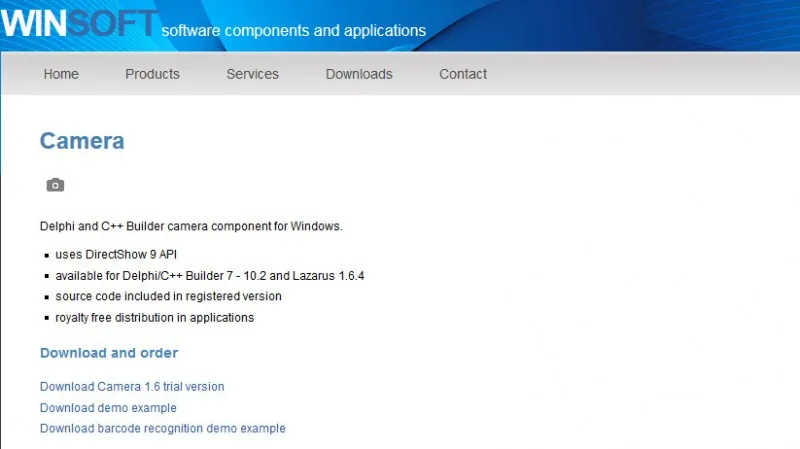The height and width of the screenshot is (449, 800).
Task: Open the Products menu item
Action: (x=152, y=74)
